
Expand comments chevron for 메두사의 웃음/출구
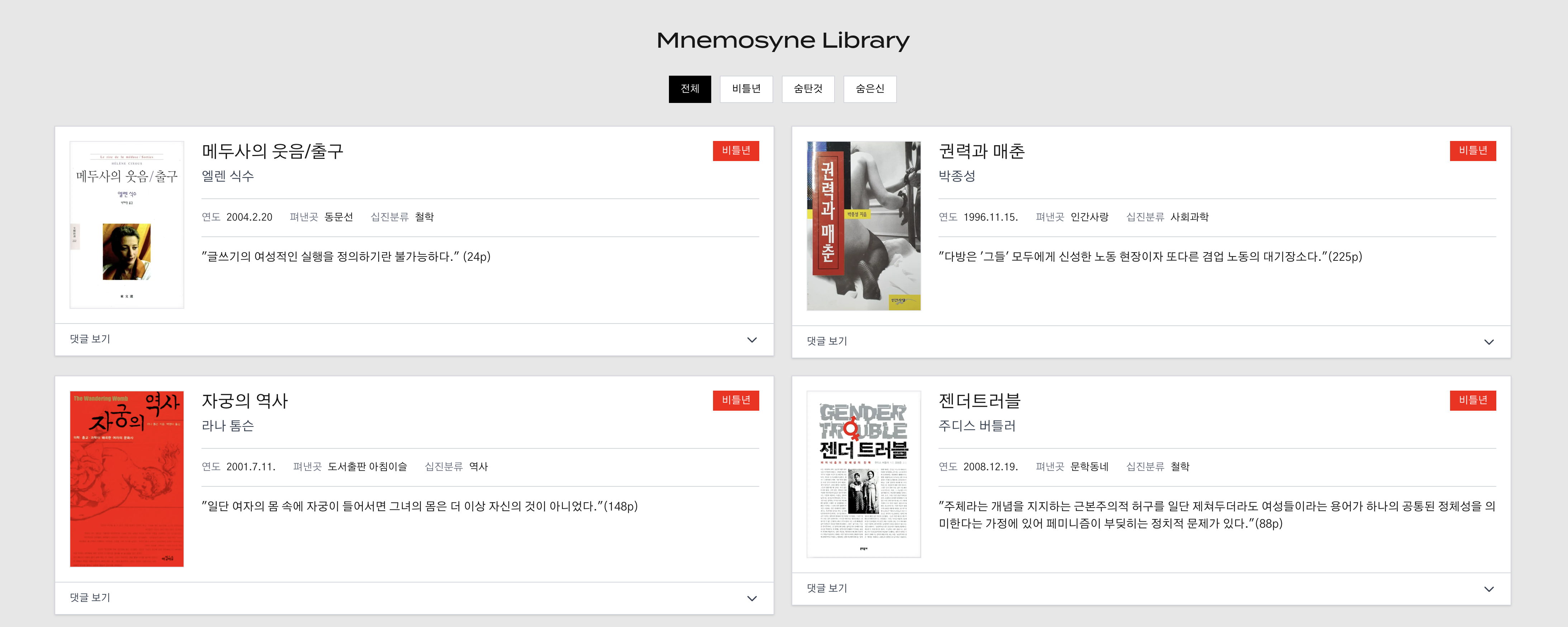752,340
